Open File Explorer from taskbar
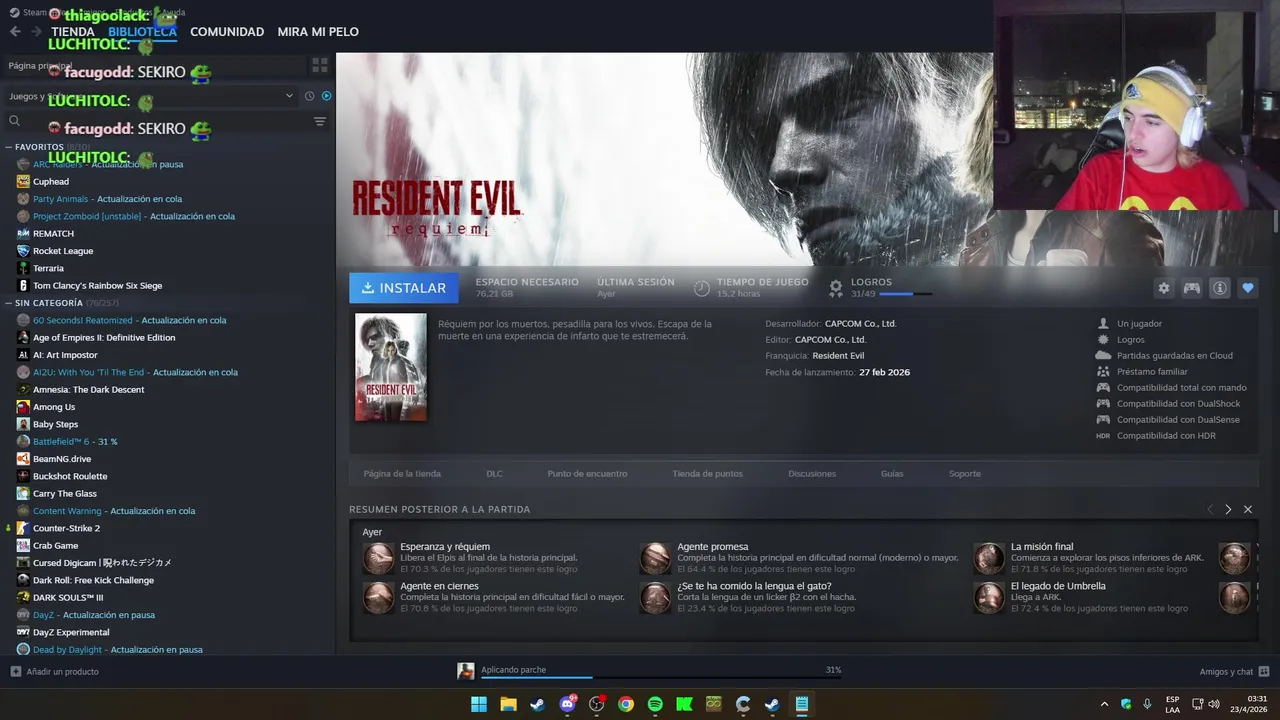 508,704
